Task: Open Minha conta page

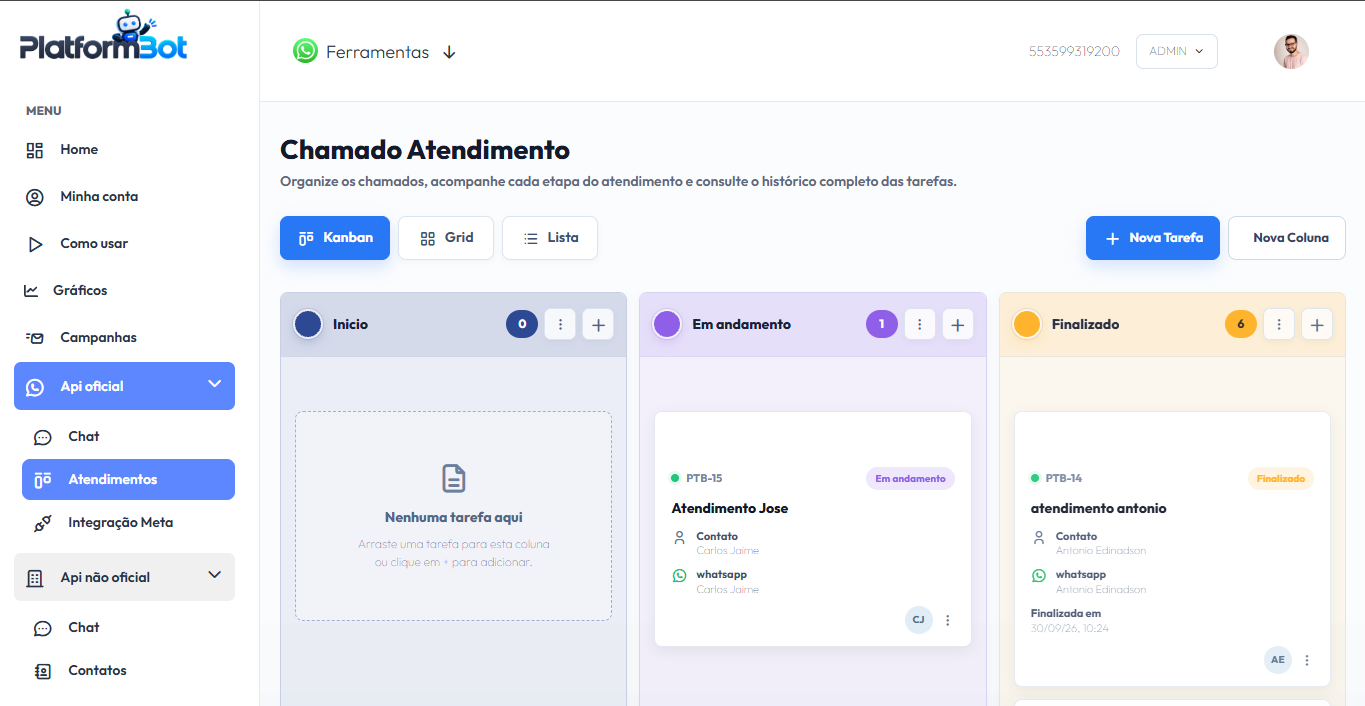Action: click(99, 197)
